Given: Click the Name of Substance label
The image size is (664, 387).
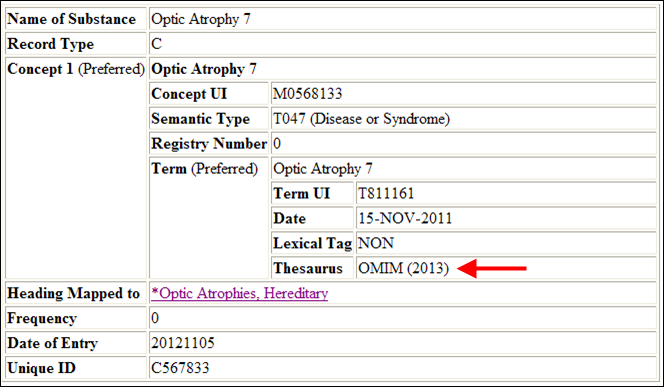Looking at the screenshot, I should 72,19.
